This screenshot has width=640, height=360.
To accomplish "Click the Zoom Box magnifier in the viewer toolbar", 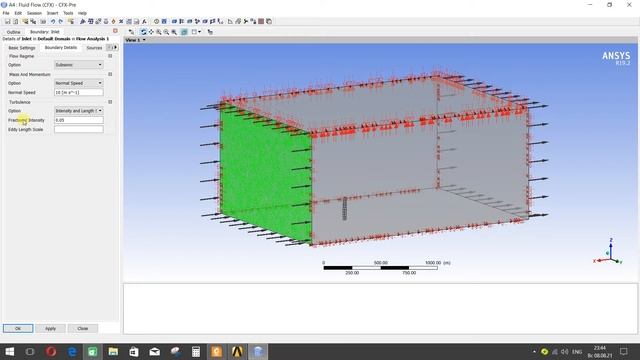I will [x=174, y=32].
